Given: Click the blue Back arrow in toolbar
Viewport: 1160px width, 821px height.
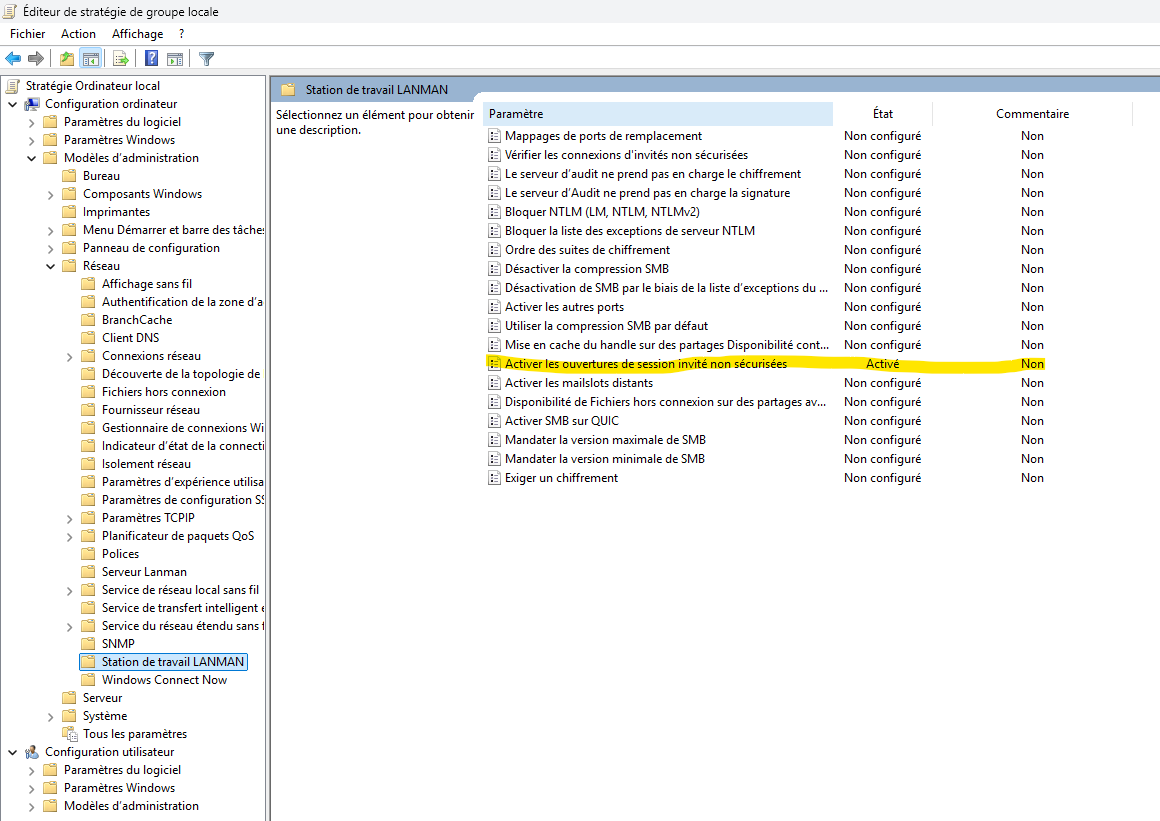Looking at the screenshot, I should coord(13,58).
